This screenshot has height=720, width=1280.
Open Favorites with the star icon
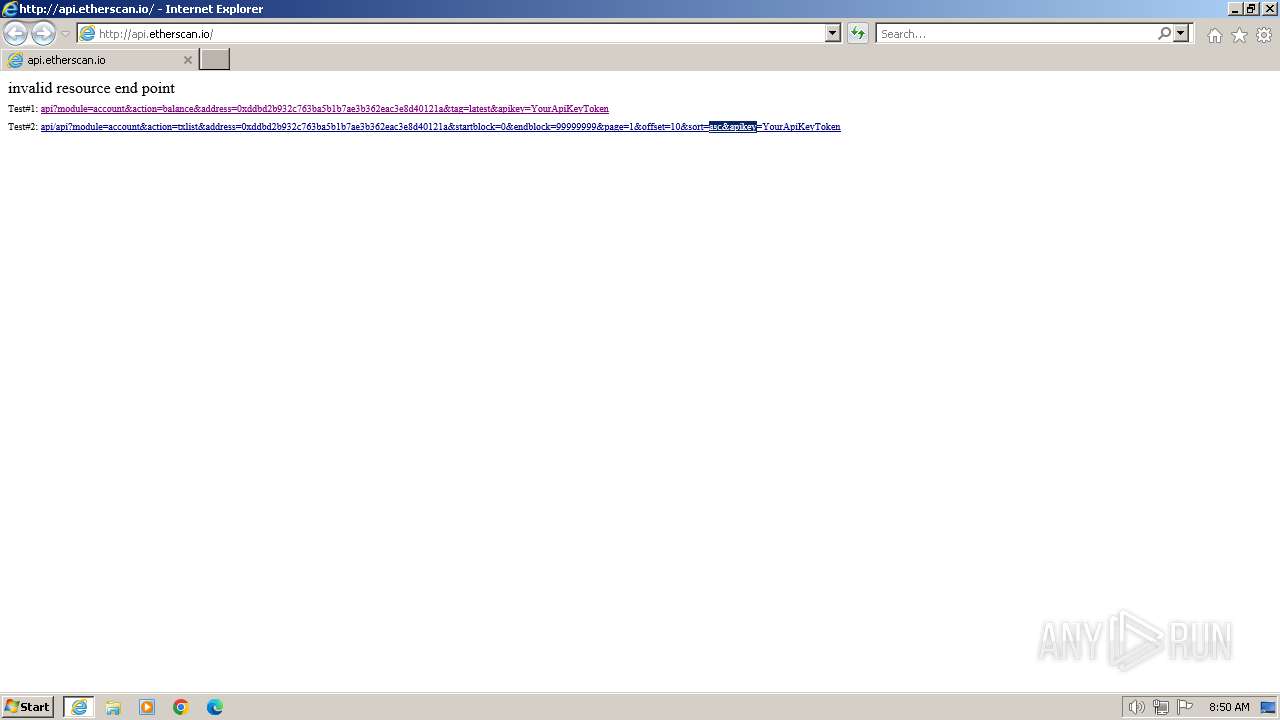pos(1239,35)
